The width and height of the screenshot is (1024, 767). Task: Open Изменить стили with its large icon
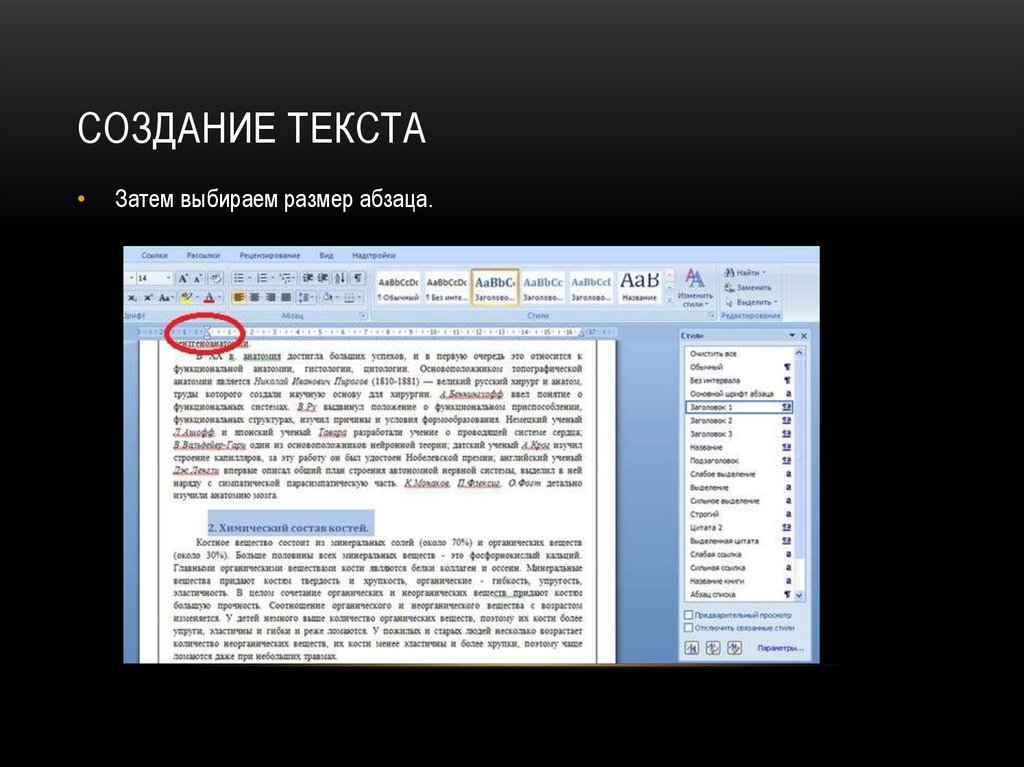[695, 278]
